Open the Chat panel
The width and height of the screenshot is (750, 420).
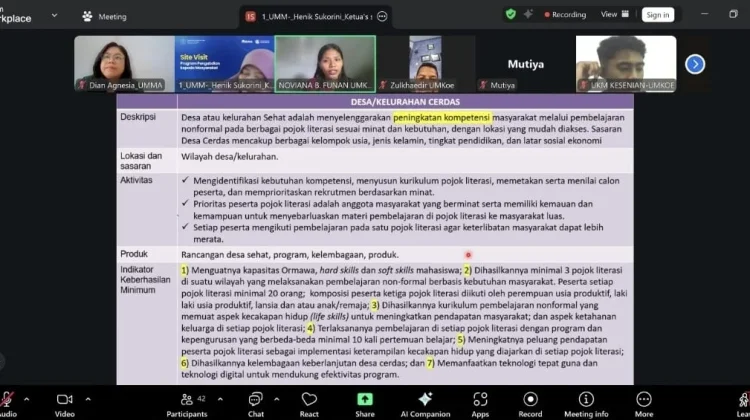point(255,404)
